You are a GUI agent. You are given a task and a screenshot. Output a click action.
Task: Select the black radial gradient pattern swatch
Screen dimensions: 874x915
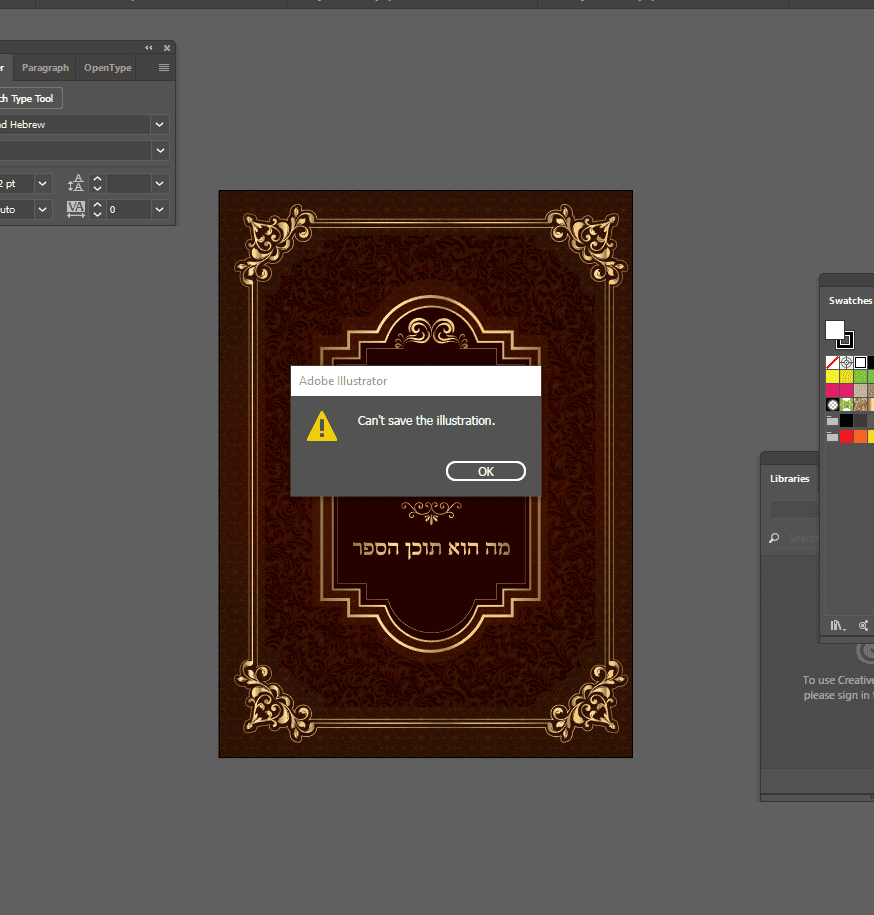(833, 404)
